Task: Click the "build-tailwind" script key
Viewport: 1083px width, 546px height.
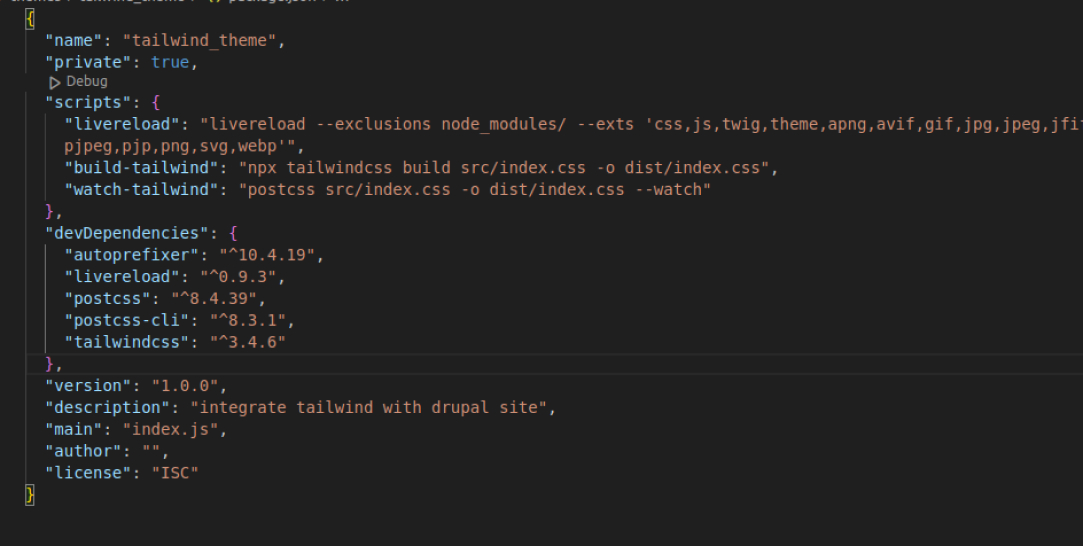Action: point(126,167)
